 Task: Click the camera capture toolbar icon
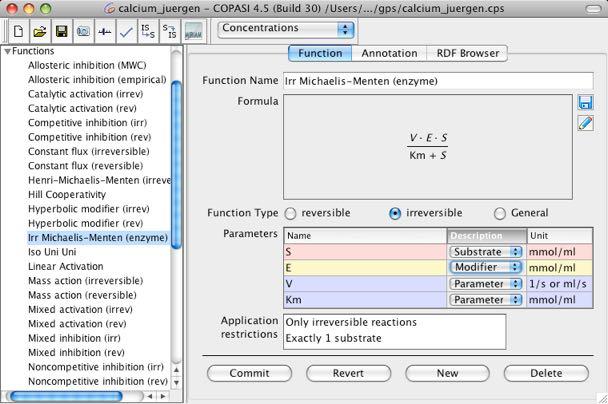83,31
